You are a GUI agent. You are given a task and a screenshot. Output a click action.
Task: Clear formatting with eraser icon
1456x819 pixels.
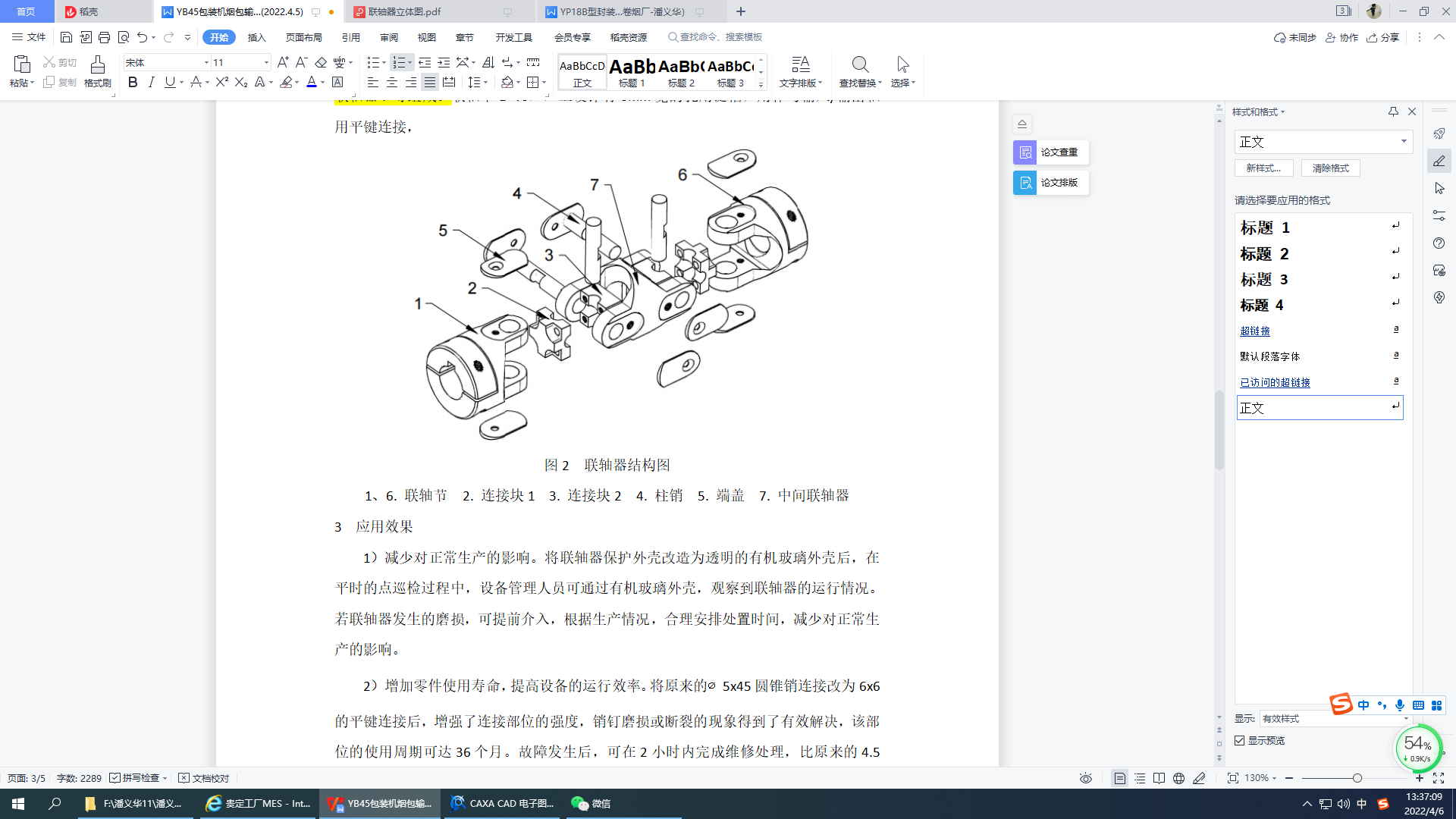pyautogui.click(x=321, y=62)
